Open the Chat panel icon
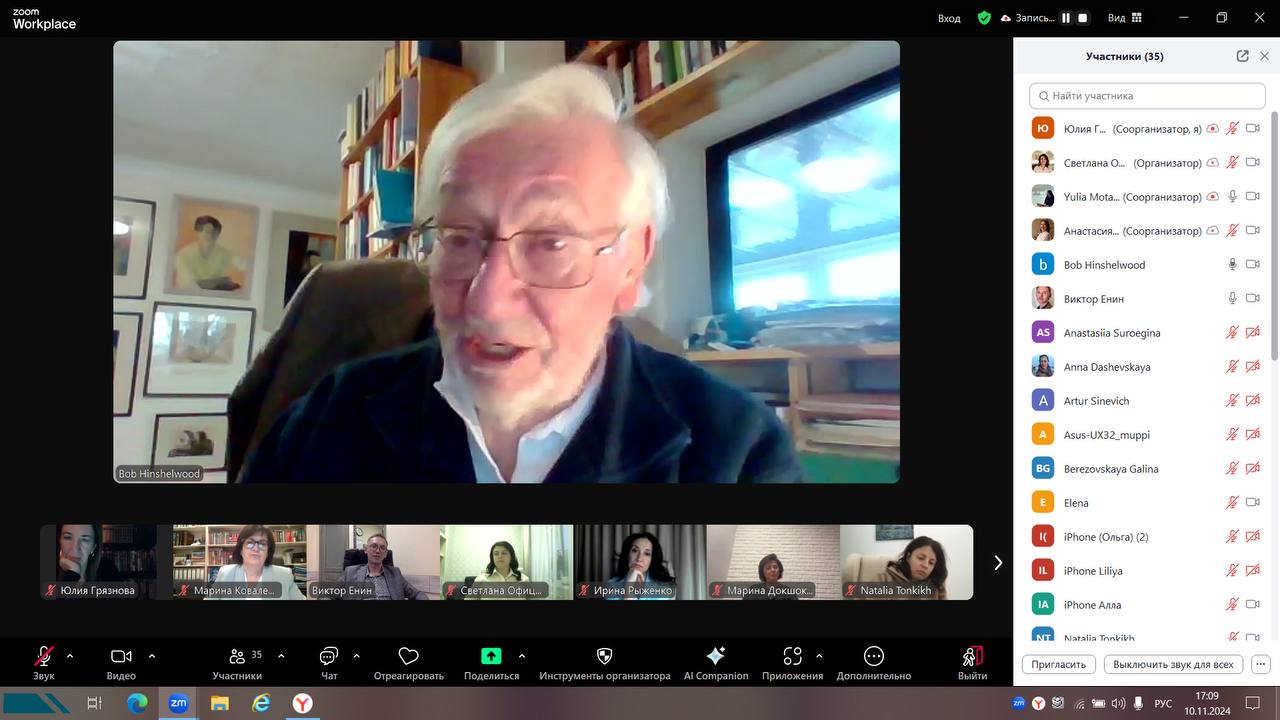The image size is (1280, 720). 328,656
